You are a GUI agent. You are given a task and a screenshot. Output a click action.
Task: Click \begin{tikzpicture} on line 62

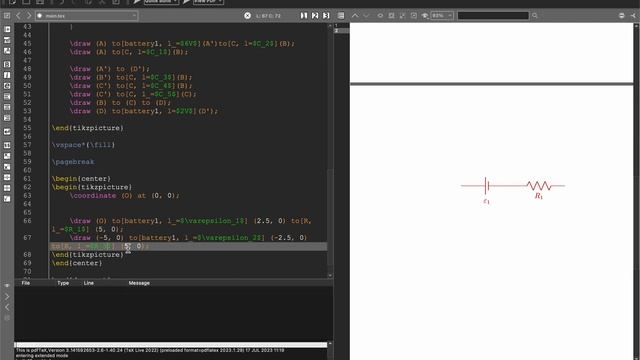coord(92,187)
